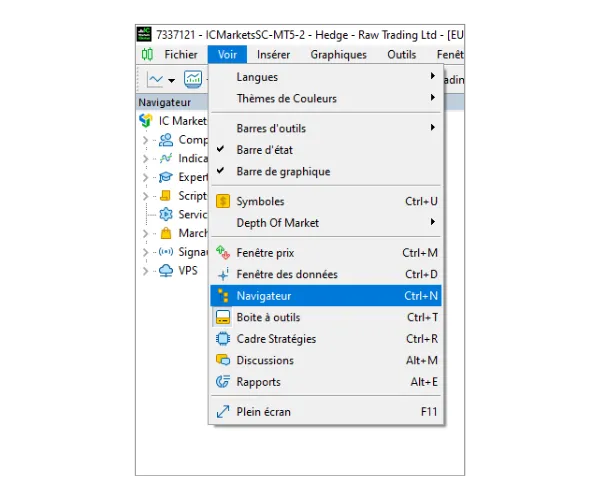The image size is (600, 500).
Task: Expand the Comptes tree node chevron
Action: coord(145,140)
